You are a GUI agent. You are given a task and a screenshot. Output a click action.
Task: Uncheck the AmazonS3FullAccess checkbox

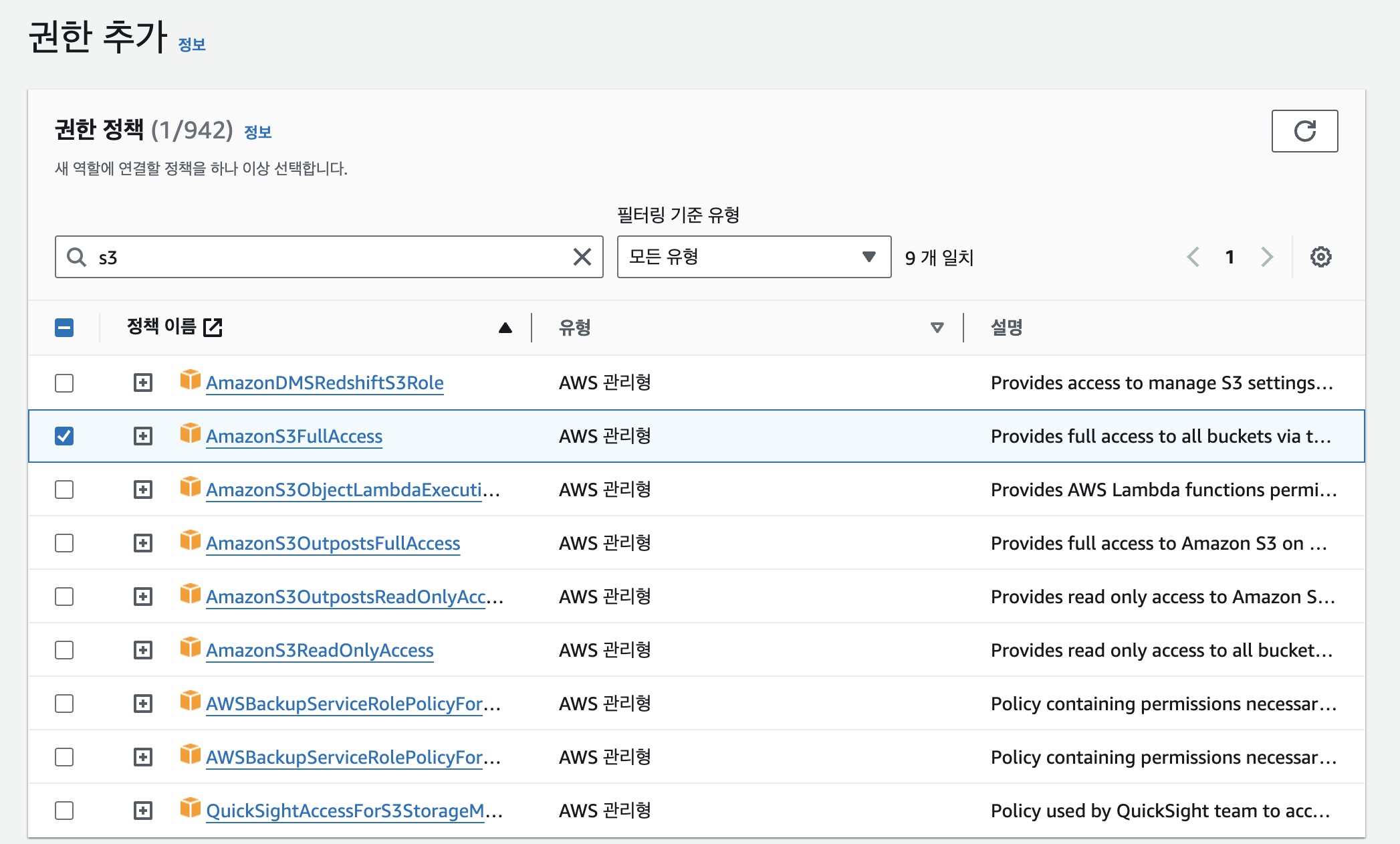point(64,436)
